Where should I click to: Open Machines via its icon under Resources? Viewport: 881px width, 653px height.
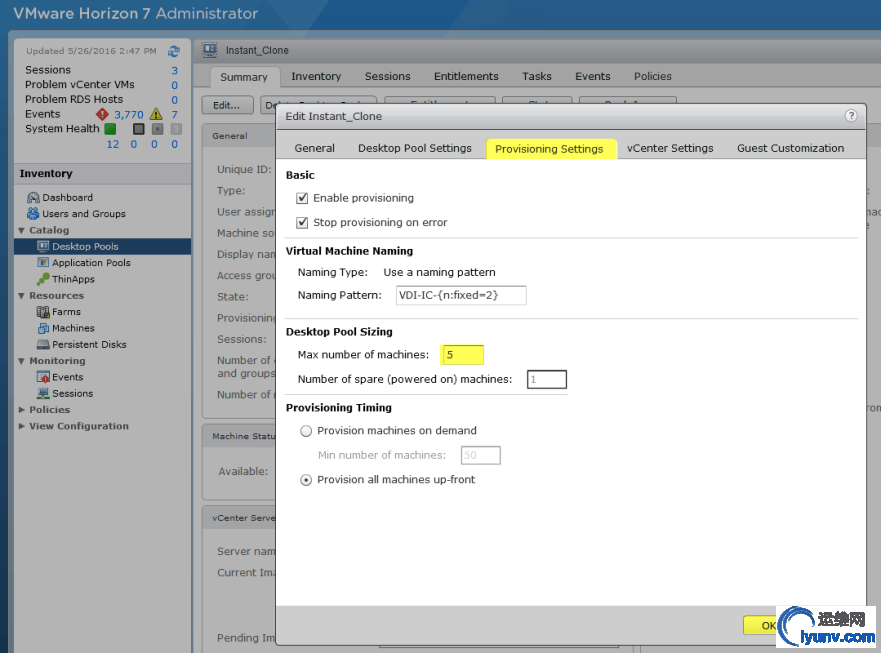43,328
